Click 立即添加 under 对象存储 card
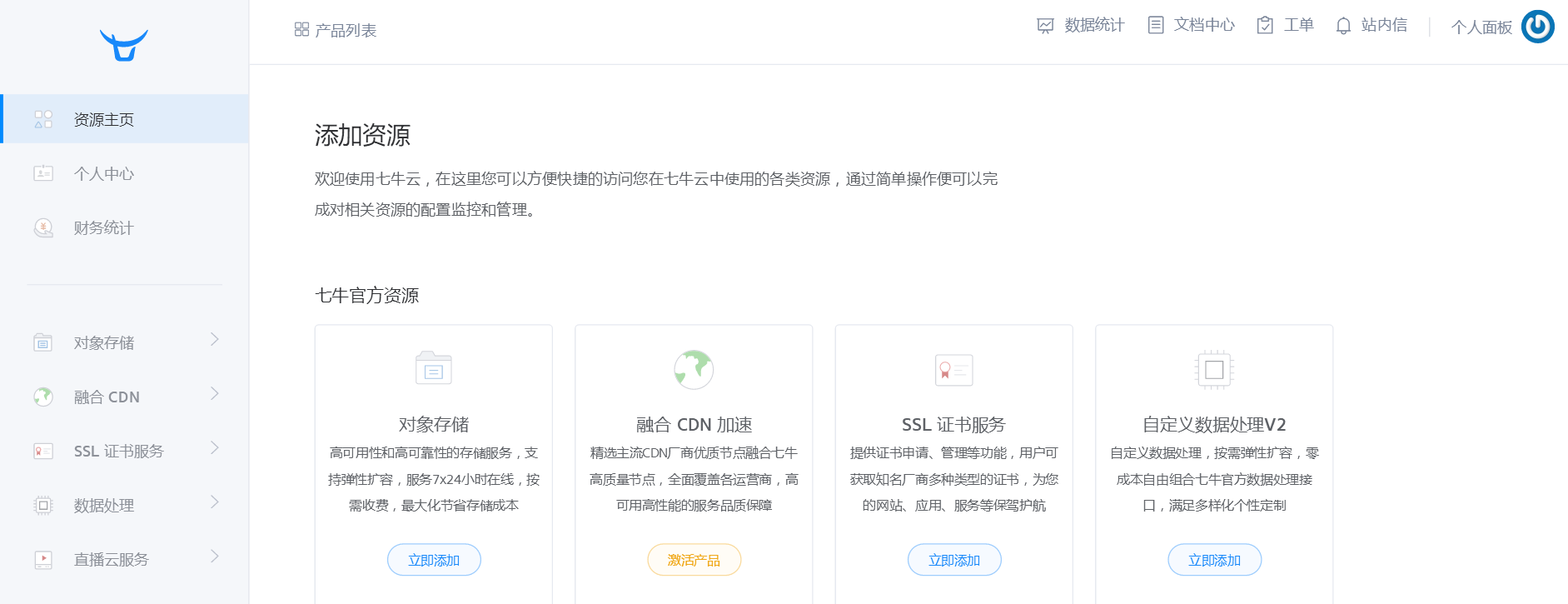The width and height of the screenshot is (1568, 604). [x=434, y=560]
